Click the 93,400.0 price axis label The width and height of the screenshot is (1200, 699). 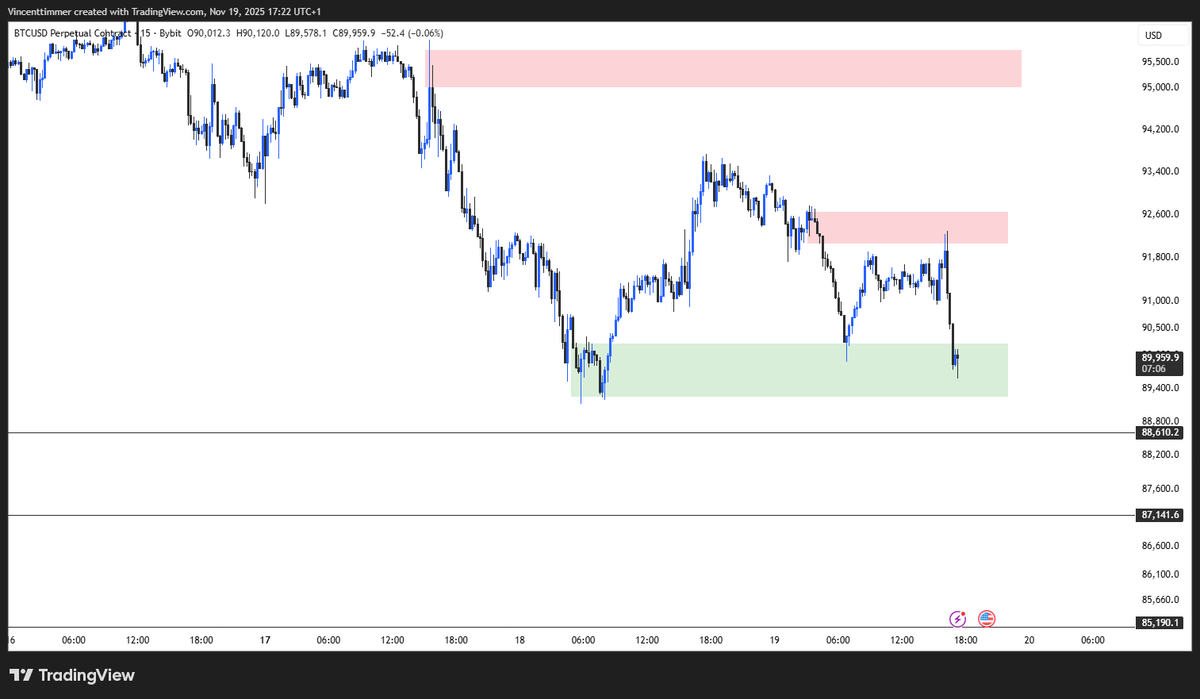pyautogui.click(x=1160, y=171)
